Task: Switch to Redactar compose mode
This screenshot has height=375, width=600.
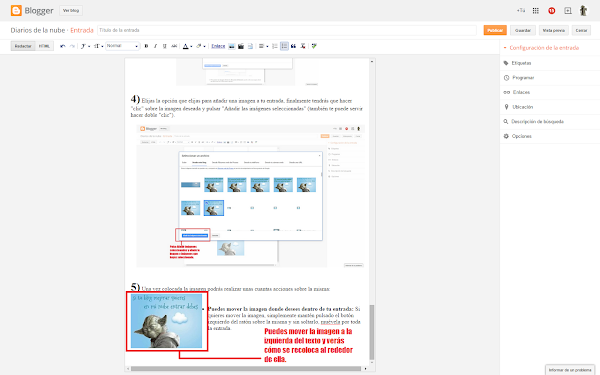Action: tap(23, 46)
